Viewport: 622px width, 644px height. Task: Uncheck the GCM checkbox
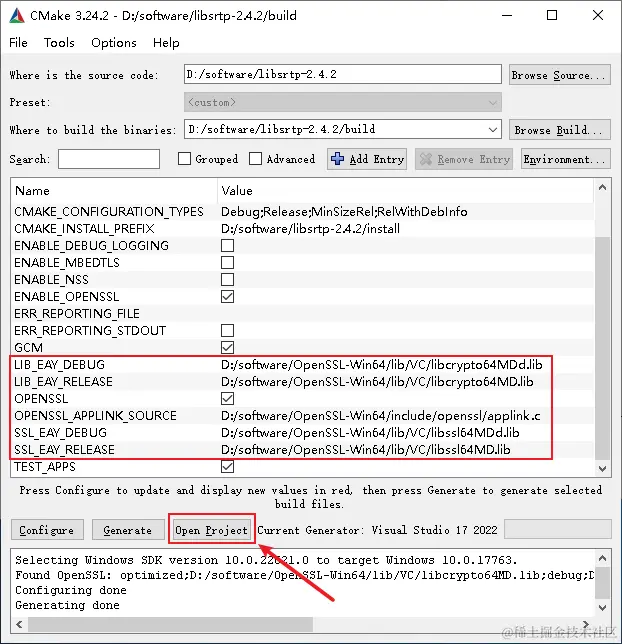pos(228,347)
